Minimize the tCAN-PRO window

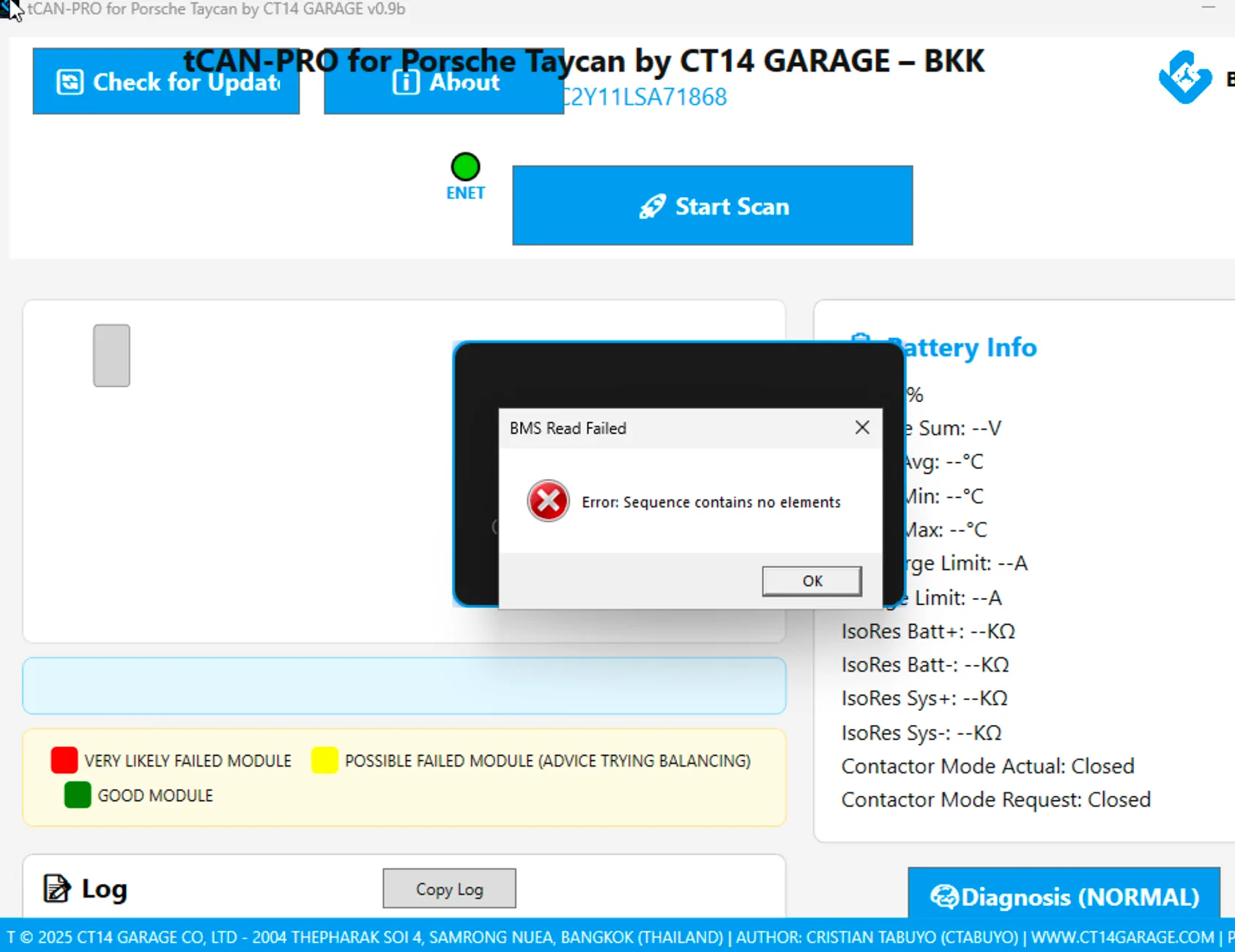tap(1209, 7)
